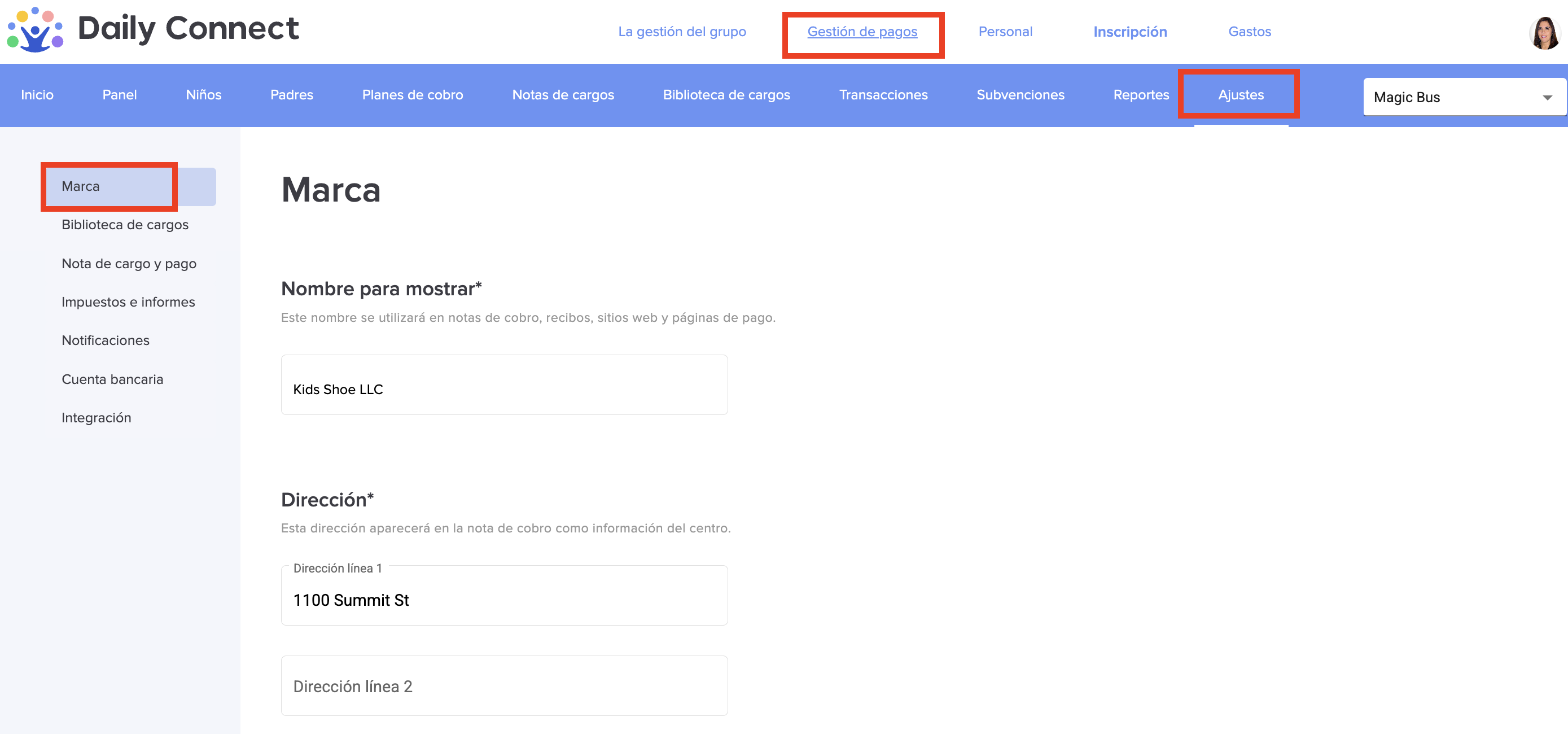Go to the Planes de cobro tab
1568x734 pixels.
click(412, 95)
